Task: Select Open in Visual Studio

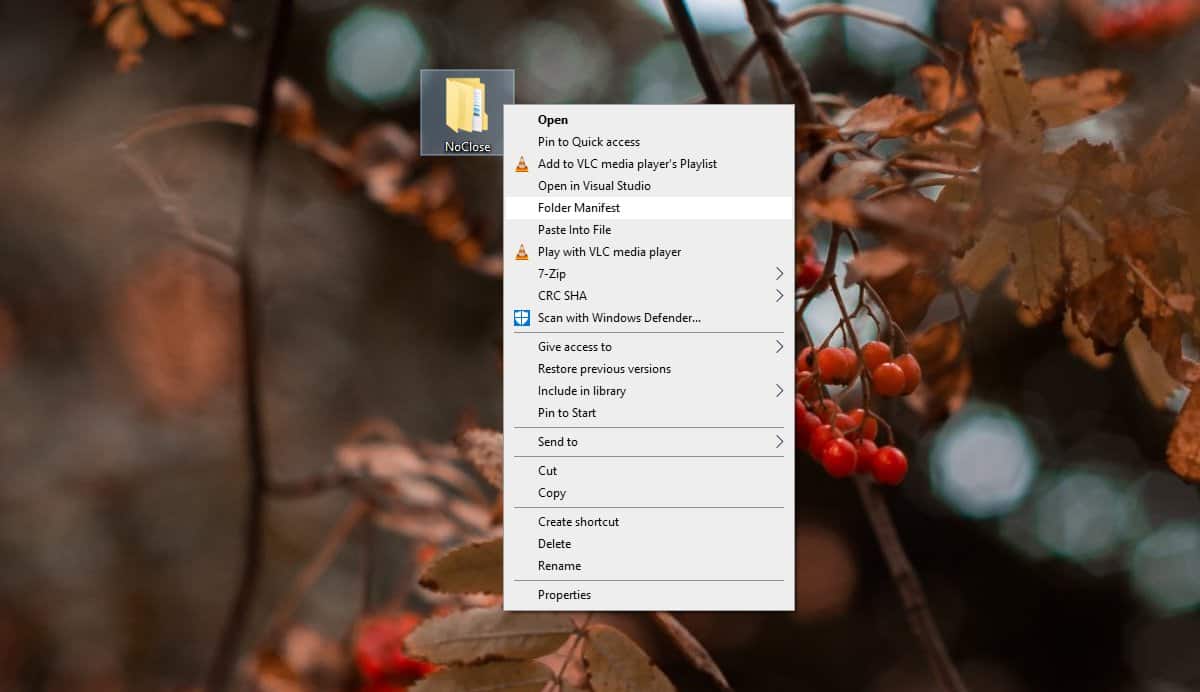Action: click(649, 186)
